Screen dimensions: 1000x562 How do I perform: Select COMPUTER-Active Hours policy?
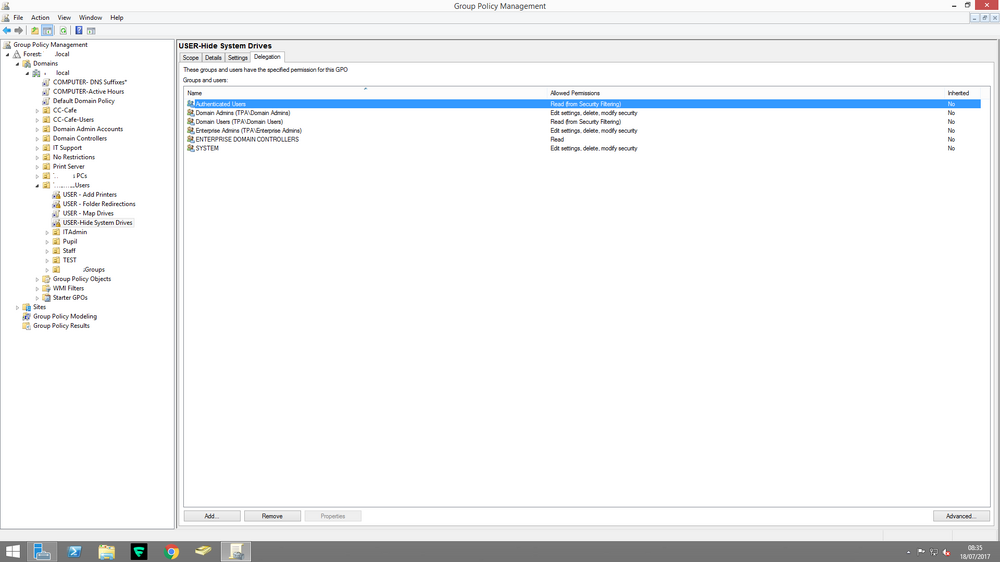click(x=88, y=92)
